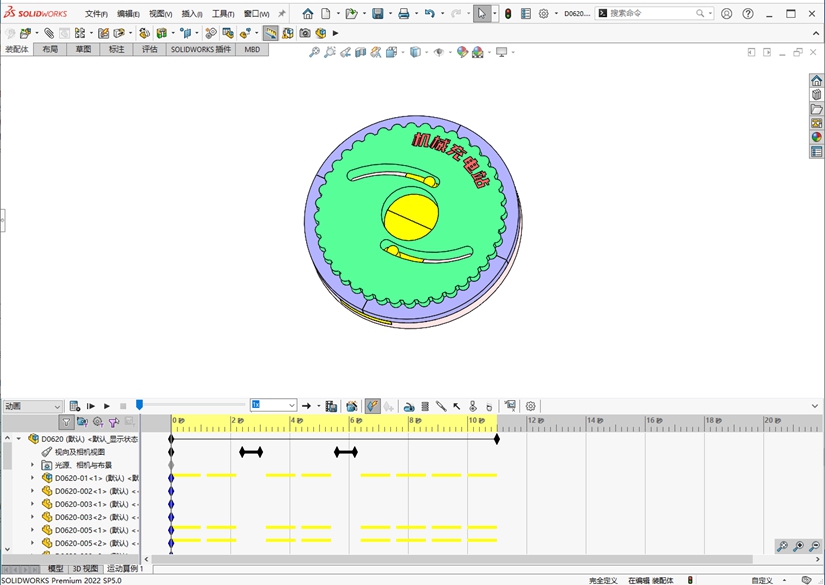Click the Save Animation icon

(x=331, y=406)
